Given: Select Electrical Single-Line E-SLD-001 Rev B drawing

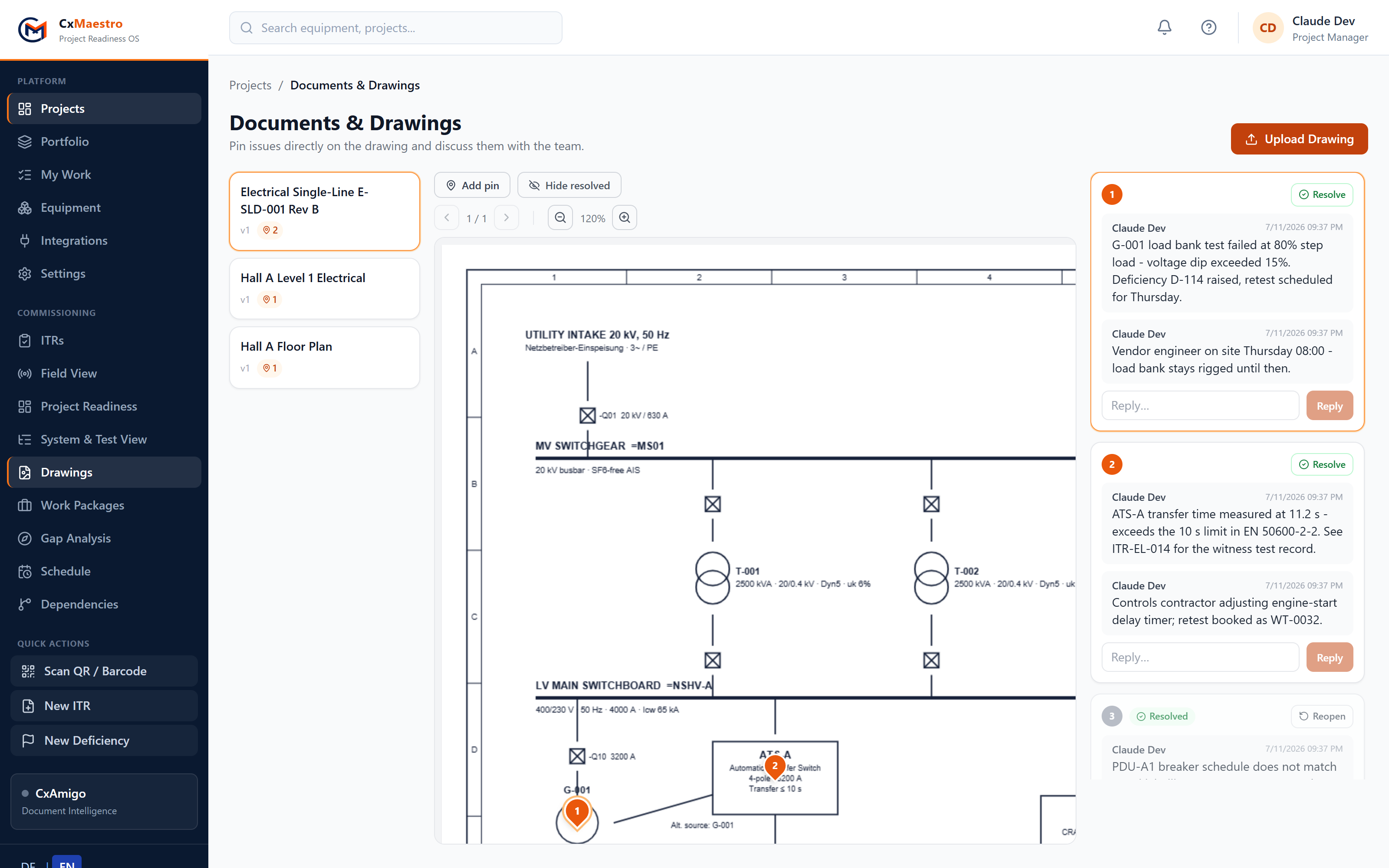Looking at the screenshot, I should click(x=324, y=211).
